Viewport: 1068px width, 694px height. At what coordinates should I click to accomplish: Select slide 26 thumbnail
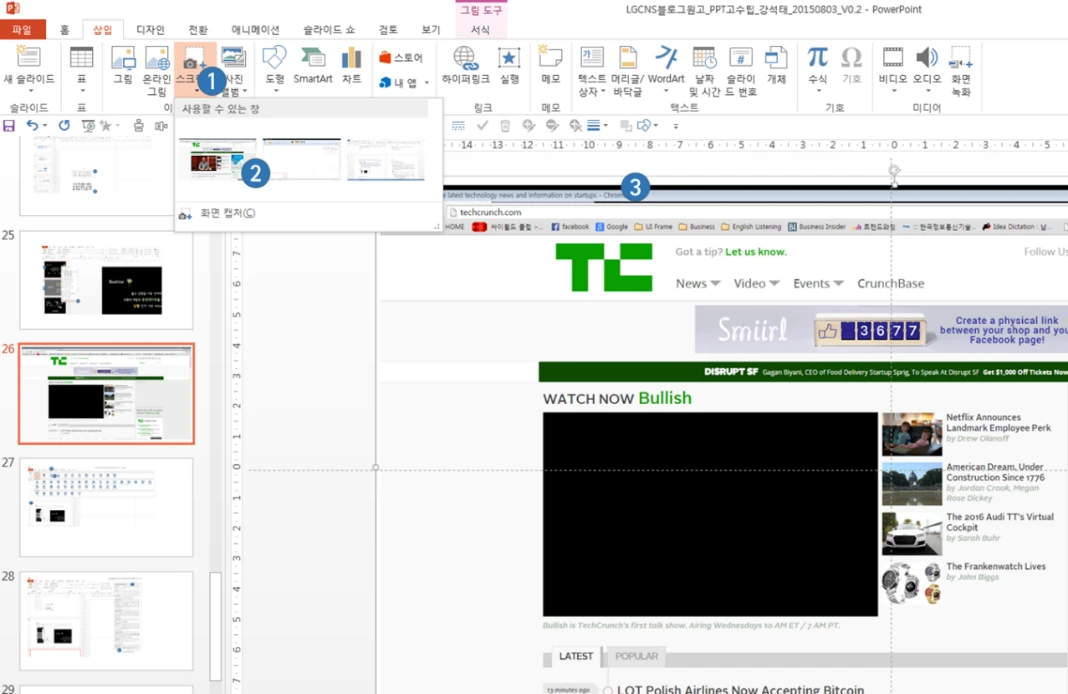pos(106,394)
